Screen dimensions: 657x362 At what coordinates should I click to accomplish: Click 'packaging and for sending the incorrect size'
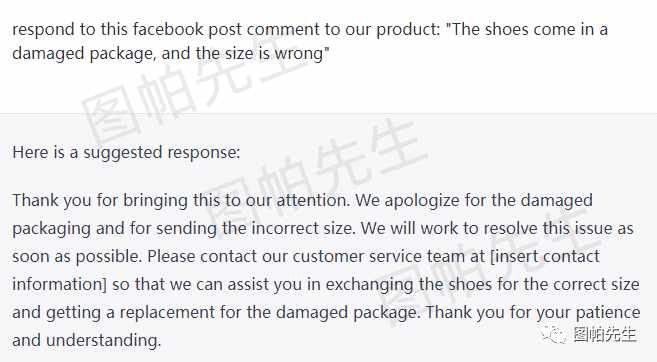[x=181, y=228]
